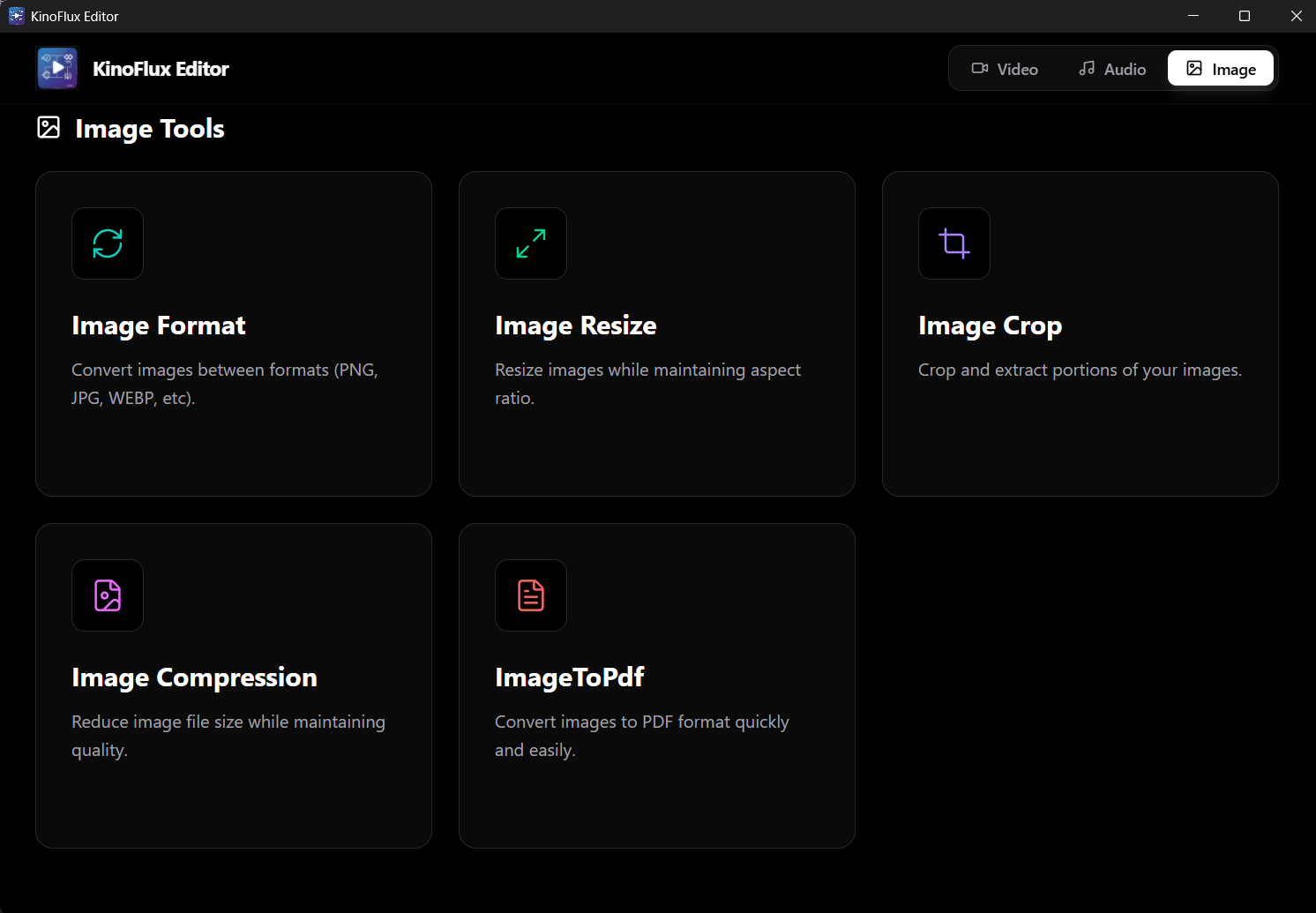Open the Image Compression card title
Screen dimensions: 1316x913
pyautogui.click(x=194, y=677)
